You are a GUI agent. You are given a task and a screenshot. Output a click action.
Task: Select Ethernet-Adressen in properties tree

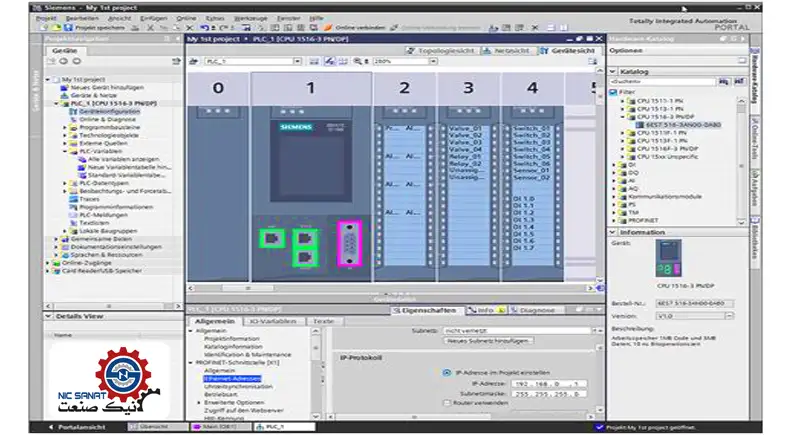tap(233, 379)
